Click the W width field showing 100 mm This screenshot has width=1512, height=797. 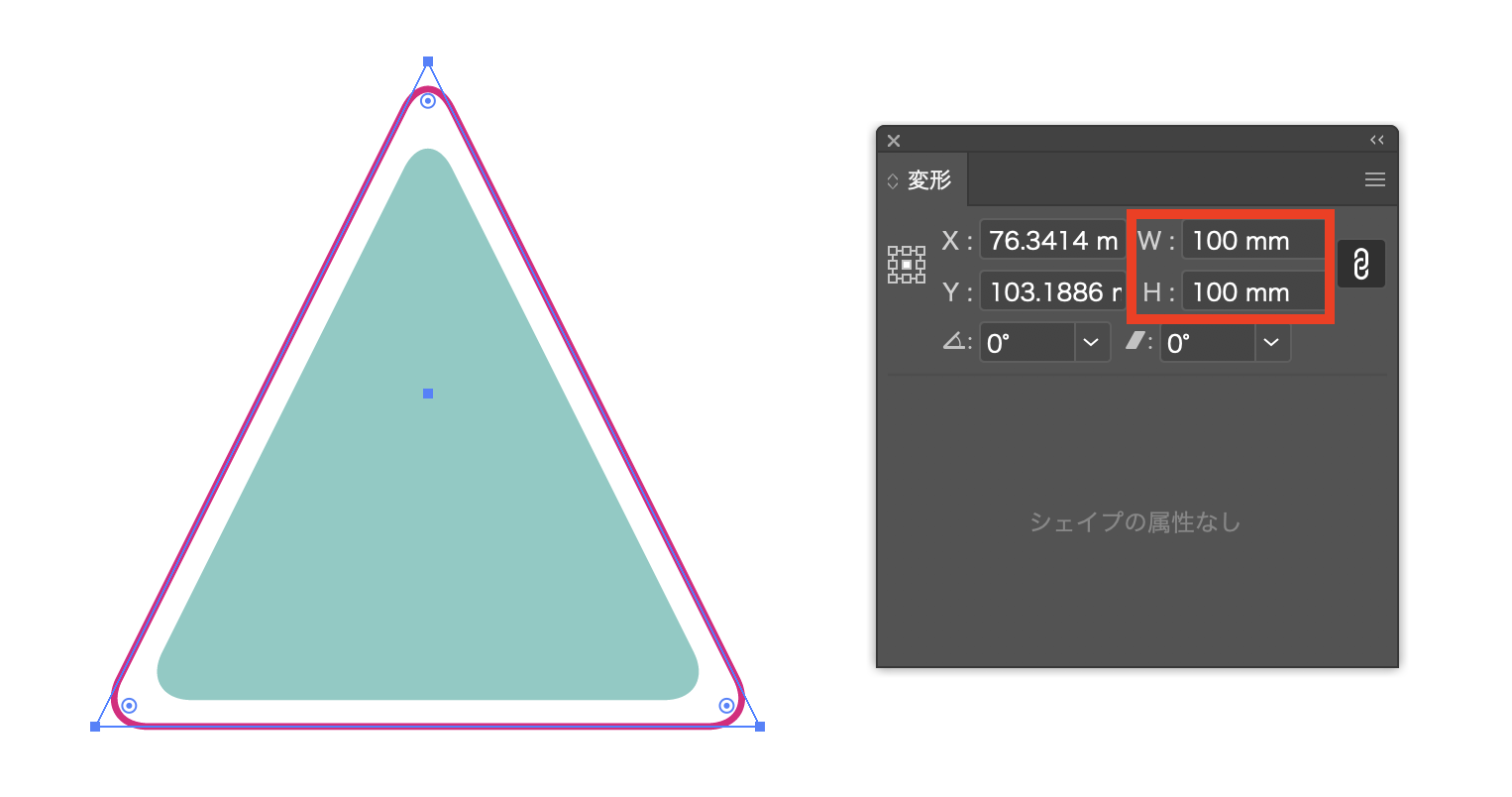(1252, 241)
